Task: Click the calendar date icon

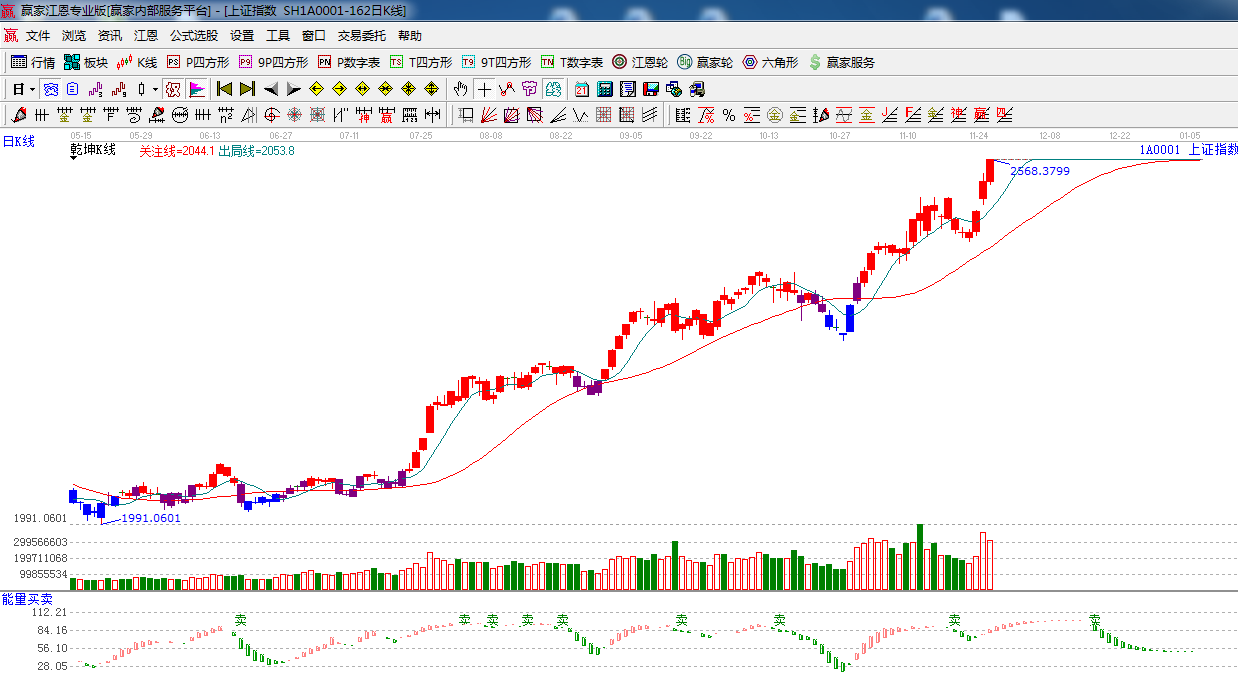Action: [581, 89]
